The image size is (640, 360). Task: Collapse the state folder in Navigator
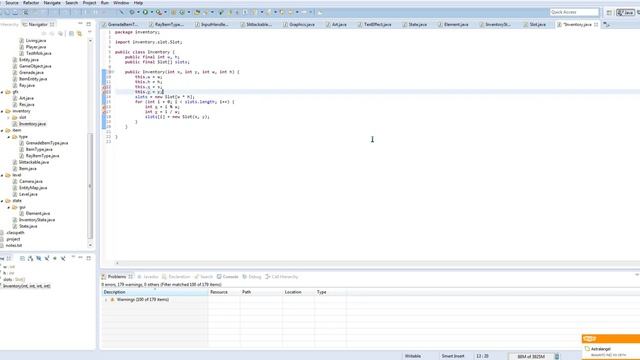tap(2, 201)
